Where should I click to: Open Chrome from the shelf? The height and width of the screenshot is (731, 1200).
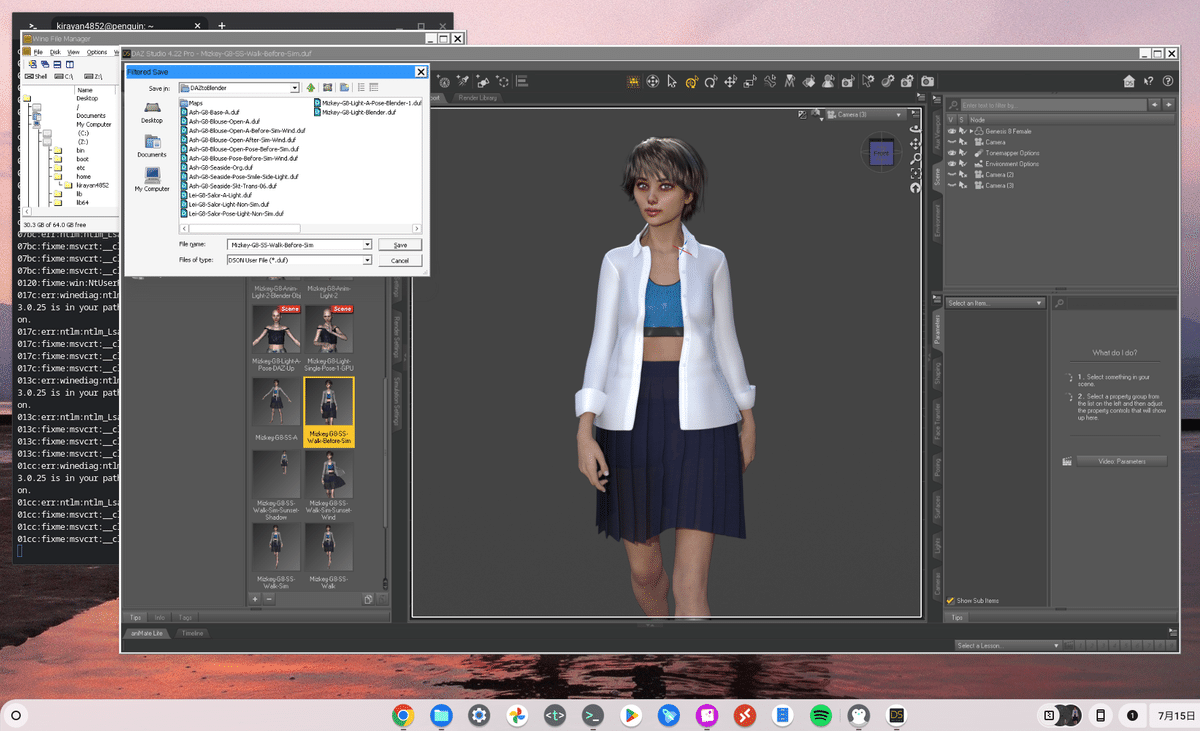404,715
